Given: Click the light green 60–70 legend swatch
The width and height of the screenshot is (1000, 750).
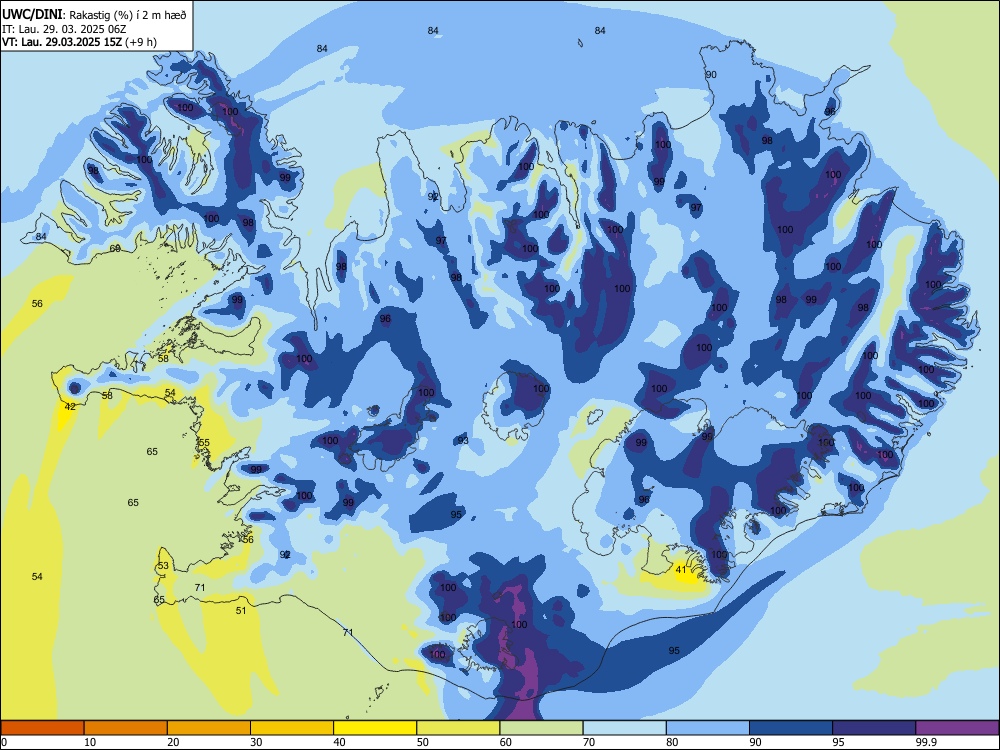Looking at the screenshot, I should pyautogui.click(x=541, y=728).
